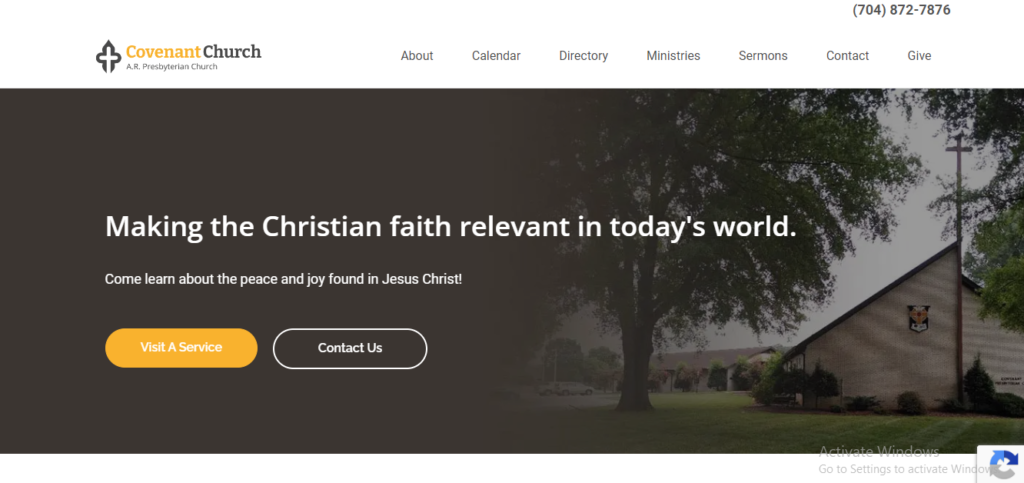Click the outlined Contact Us button
The width and height of the screenshot is (1024, 483).
click(350, 348)
